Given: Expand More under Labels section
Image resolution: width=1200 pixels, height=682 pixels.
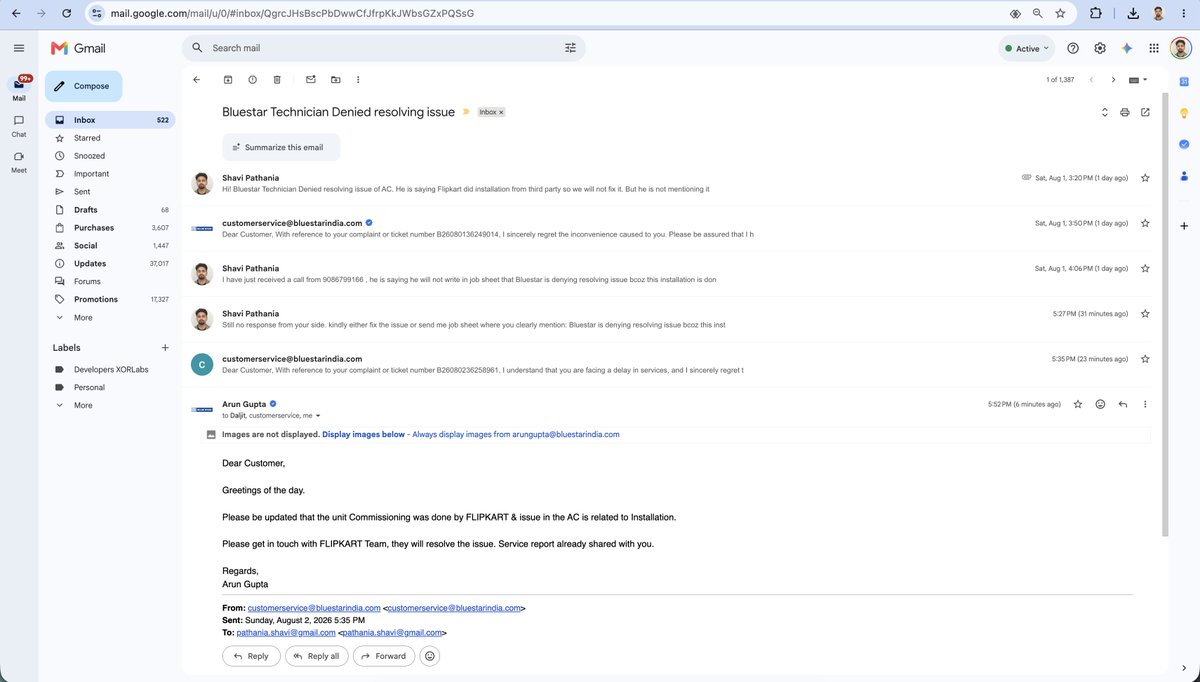Looking at the screenshot, I should (83, 405).
